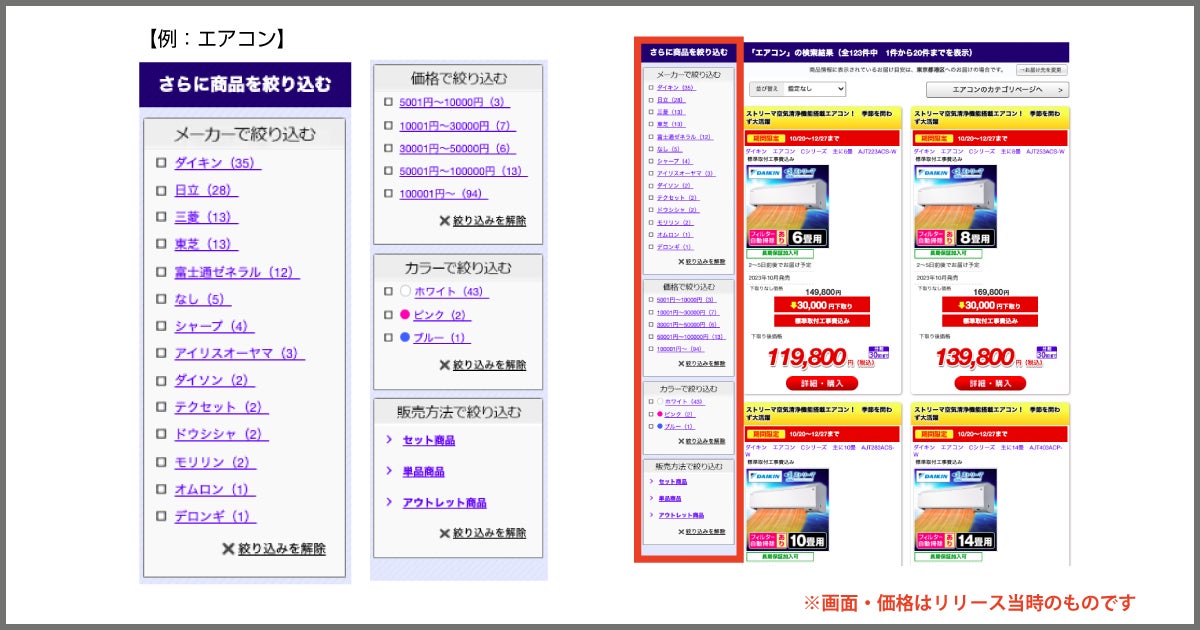Click the さらに商品を絞り込む header in enlarged panel

click(245, 84)
